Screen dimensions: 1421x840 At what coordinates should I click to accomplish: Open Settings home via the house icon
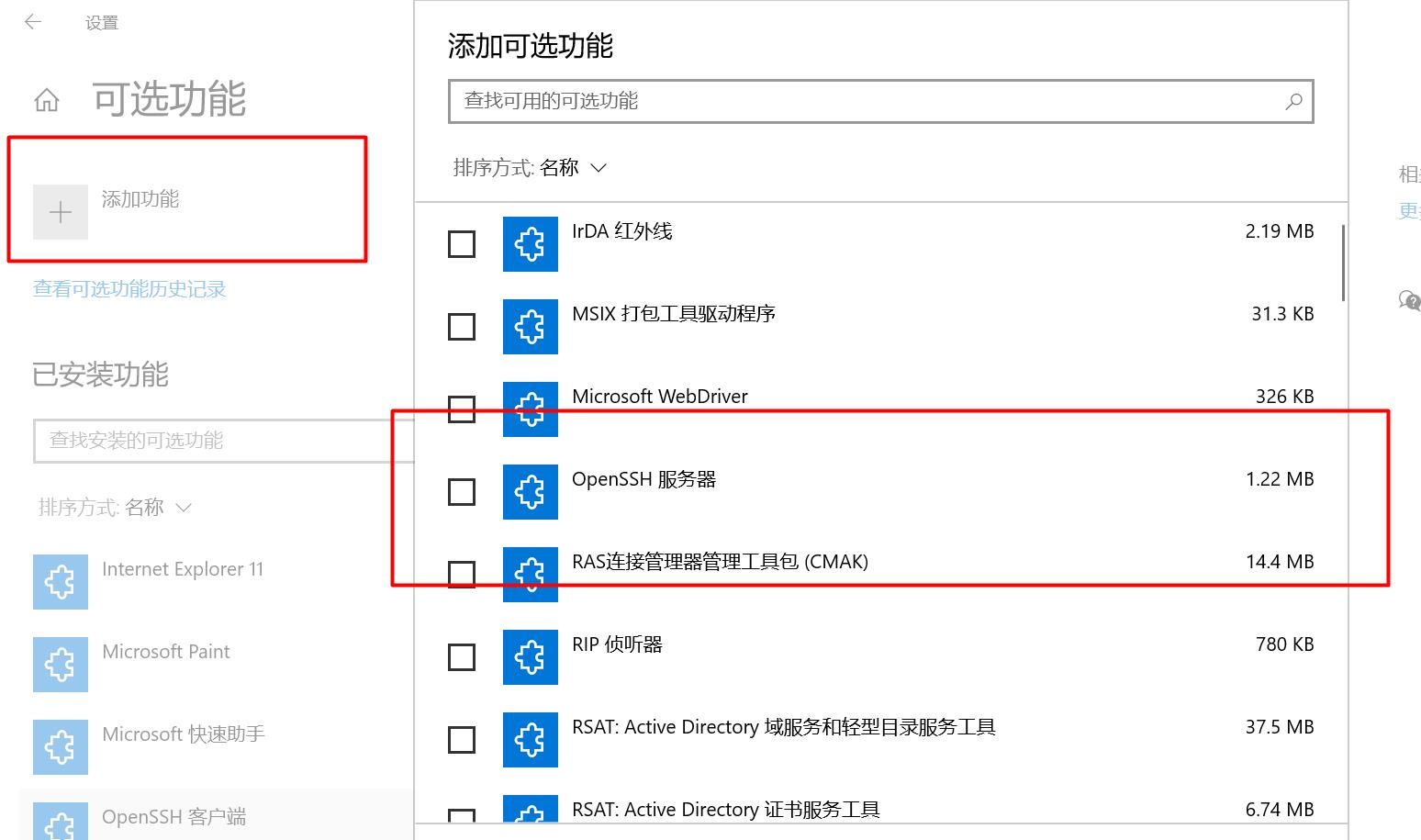47,99
